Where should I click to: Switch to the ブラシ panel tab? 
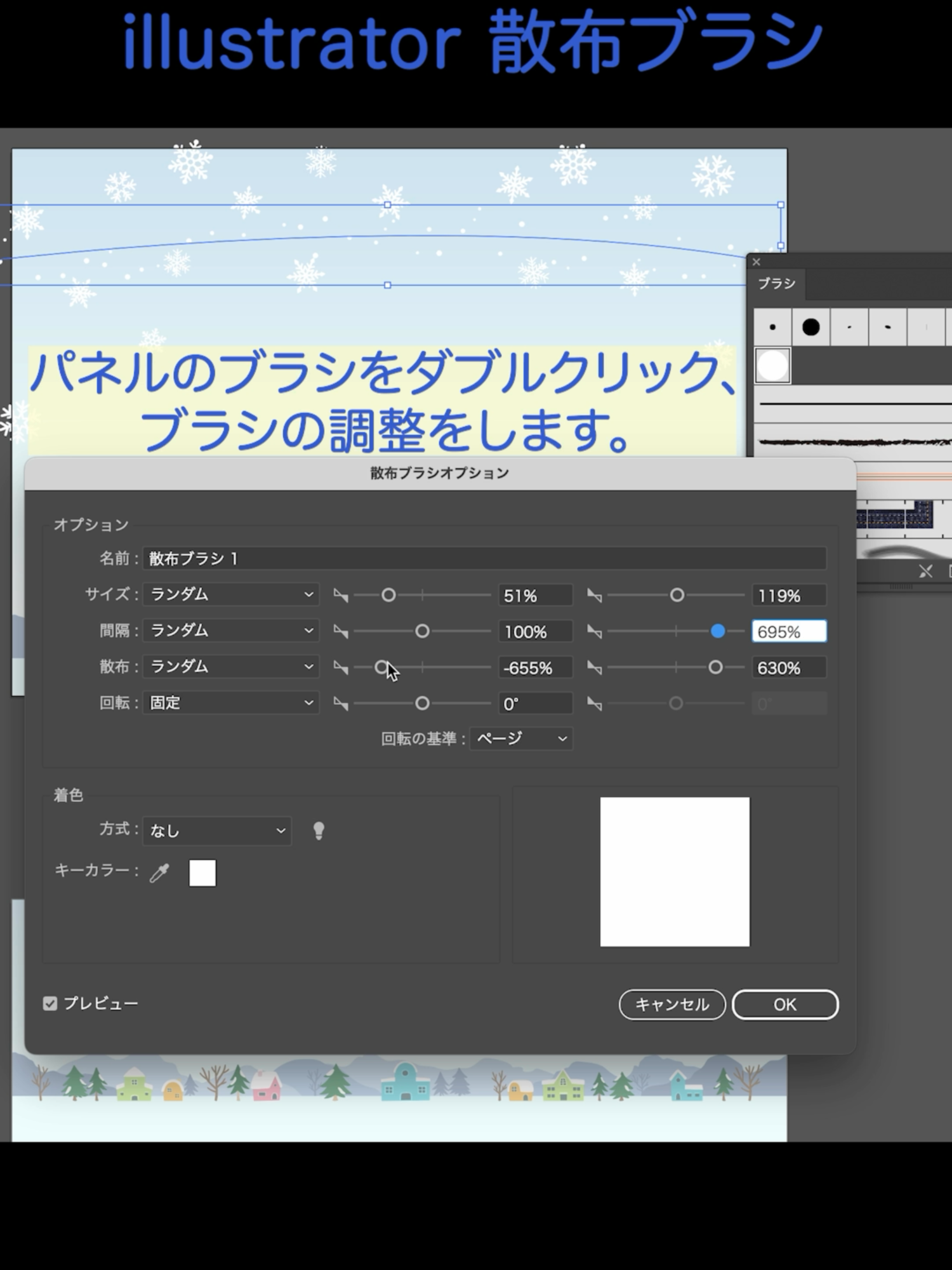[776, 284]
